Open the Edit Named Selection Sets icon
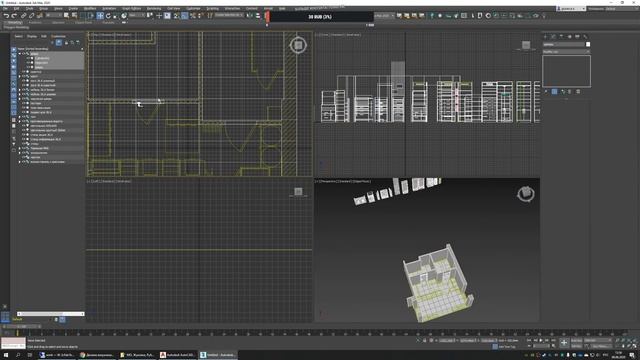Image resolution: width=640 pixels, height=360 pixels. (x=210, y=16)
